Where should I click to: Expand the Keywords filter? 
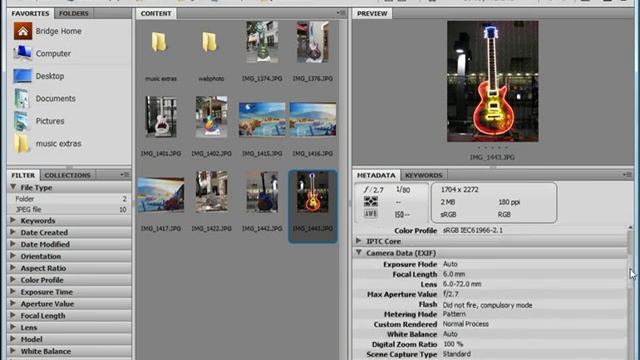(x=13, y=220)
